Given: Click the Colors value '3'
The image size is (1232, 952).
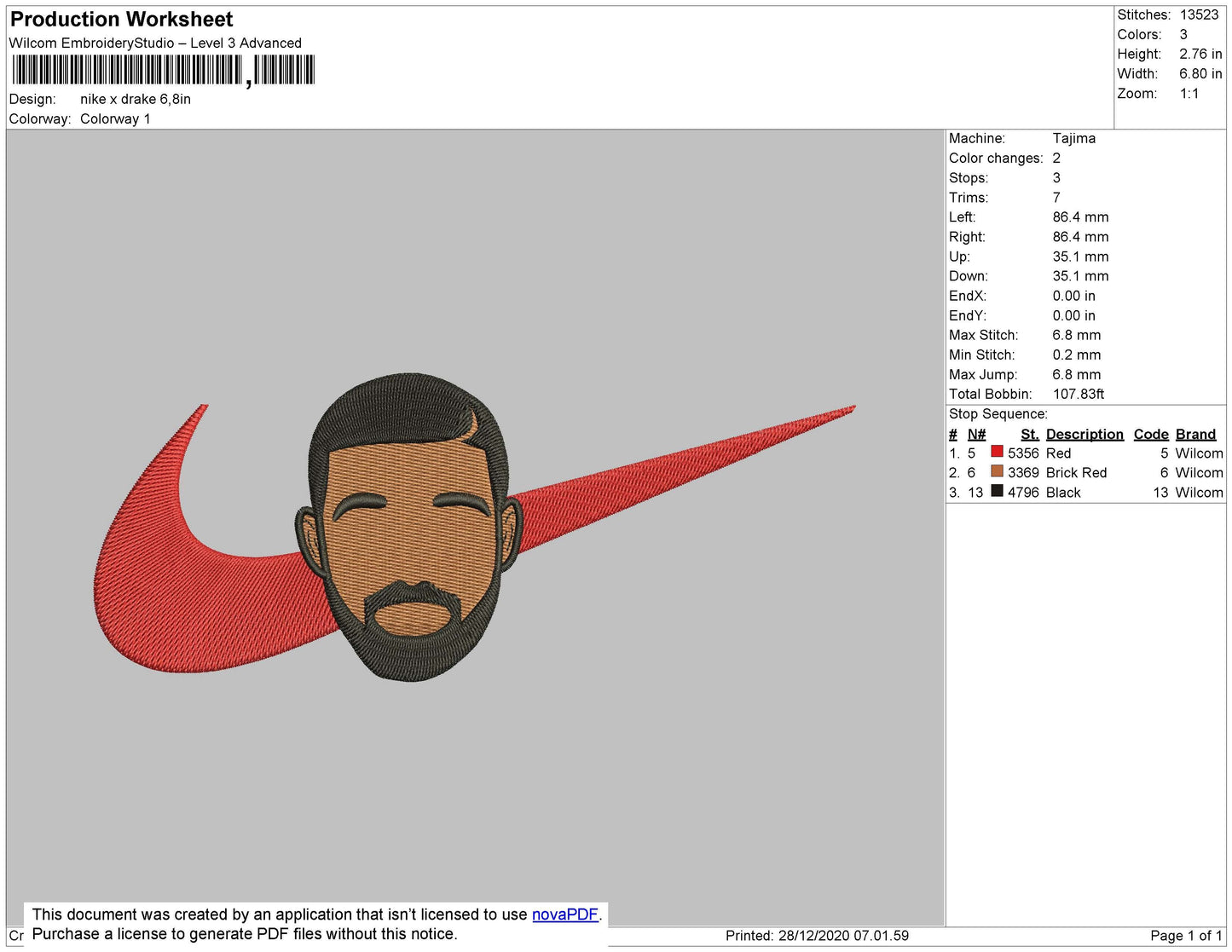Looking at the screenshot, I should pos(1183,35).
